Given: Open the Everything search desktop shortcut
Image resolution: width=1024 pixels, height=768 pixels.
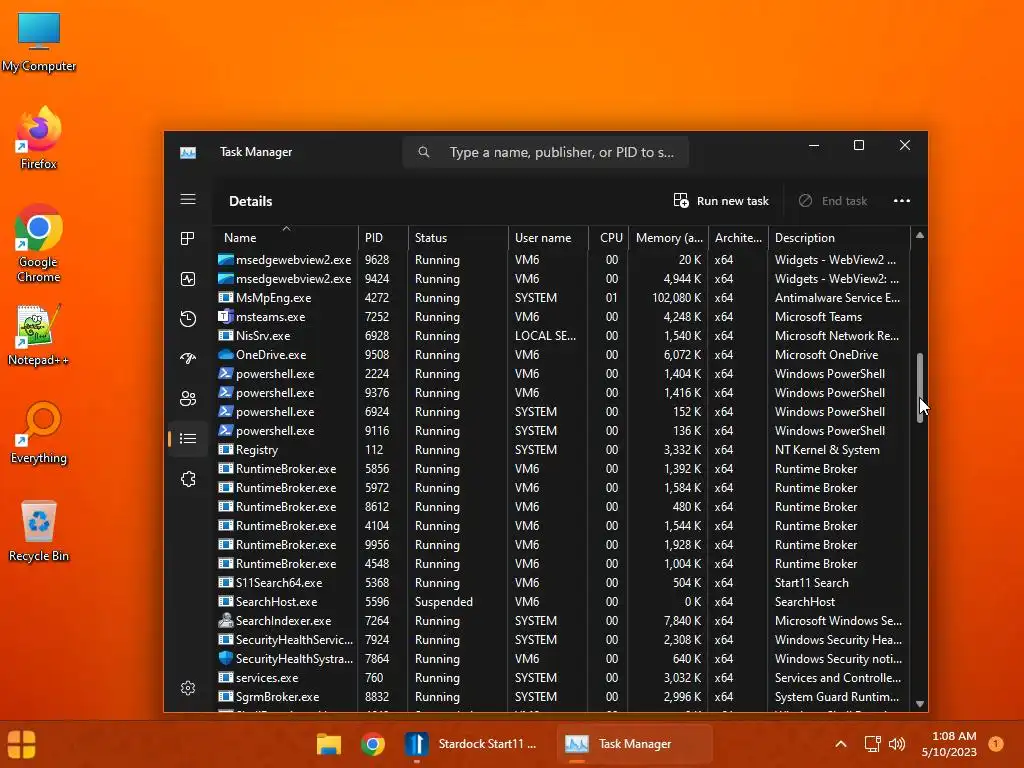Looking at the screenshot, I should click(x=39, y=432).
